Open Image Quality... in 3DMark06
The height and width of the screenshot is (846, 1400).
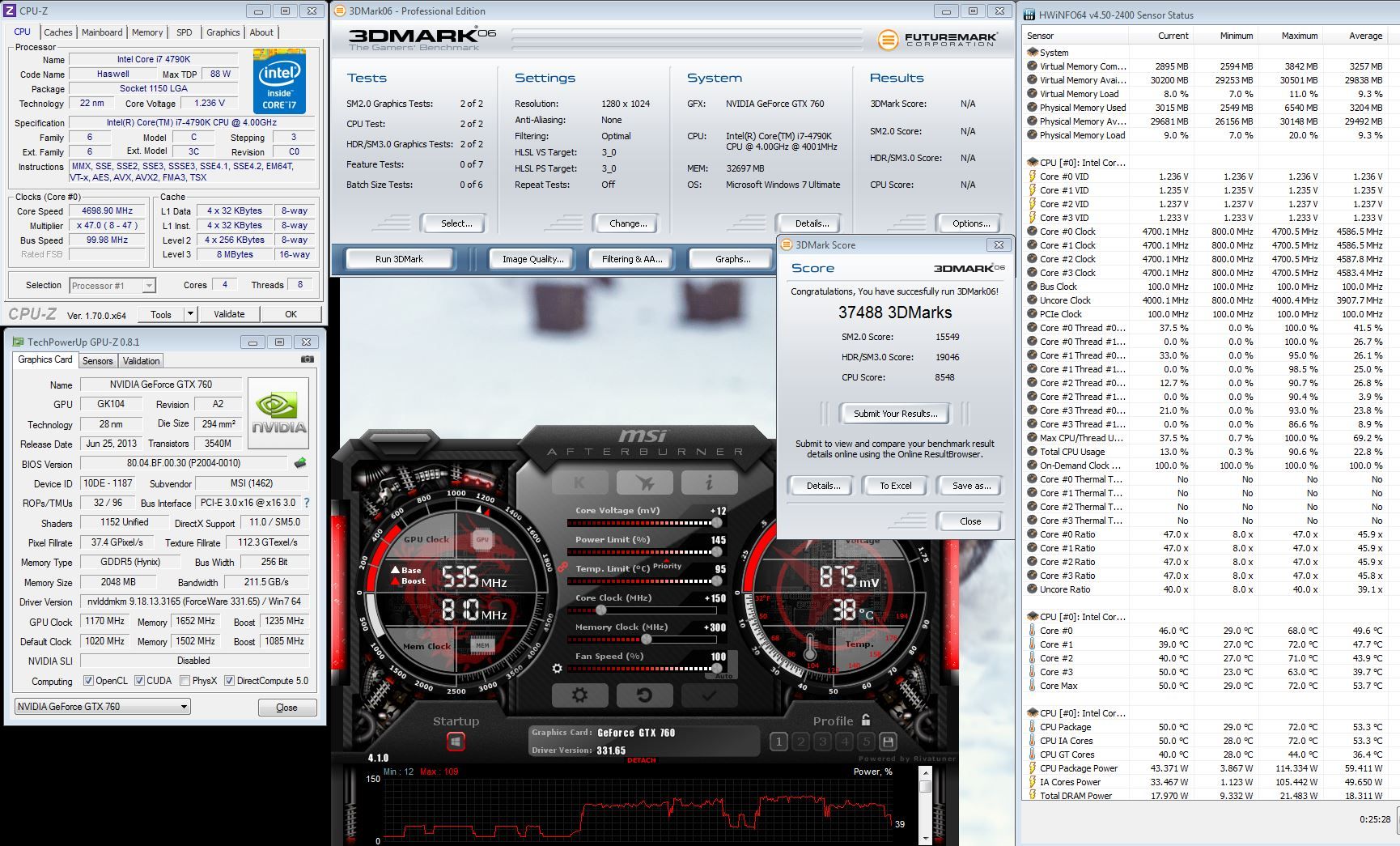pyautogui.click(x=532, y=259)
